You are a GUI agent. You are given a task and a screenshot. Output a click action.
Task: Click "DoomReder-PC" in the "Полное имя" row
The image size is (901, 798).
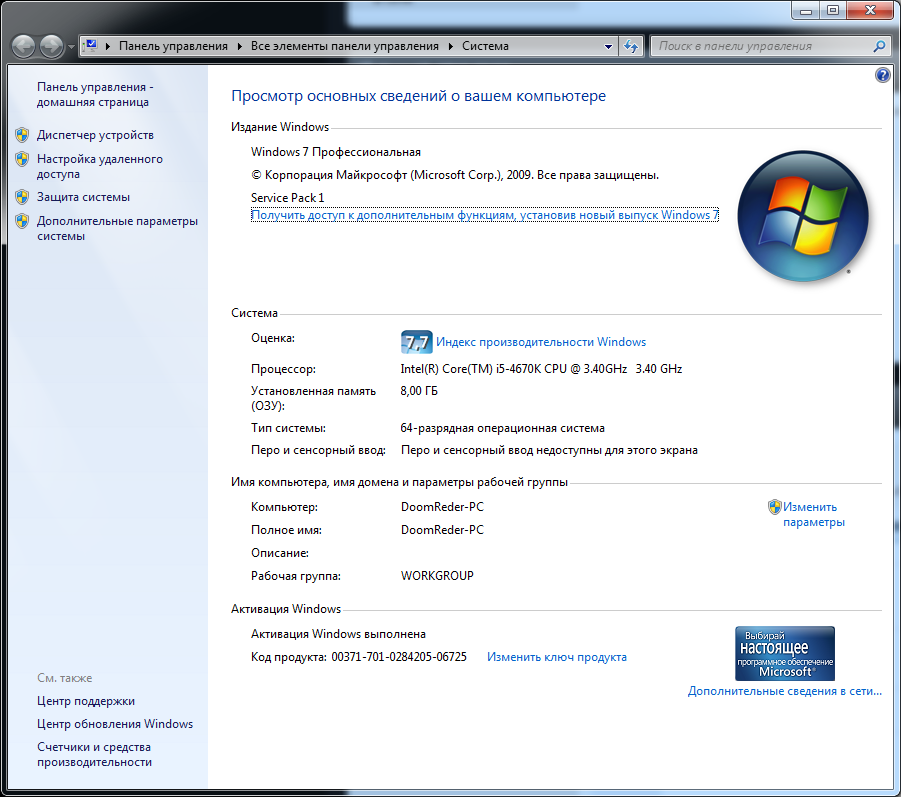point(442,530)
